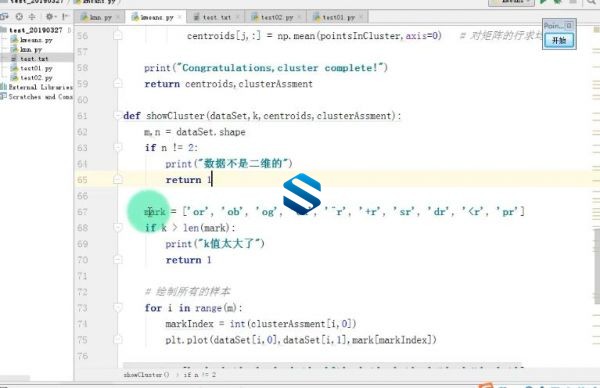Expand External Libraries in project tree
Screen dimensions: 600x388
point(37,87)
